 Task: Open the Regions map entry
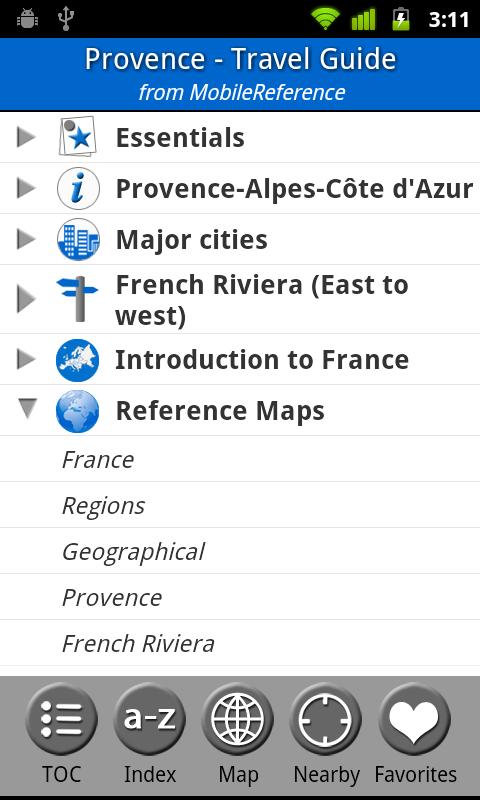240,505
